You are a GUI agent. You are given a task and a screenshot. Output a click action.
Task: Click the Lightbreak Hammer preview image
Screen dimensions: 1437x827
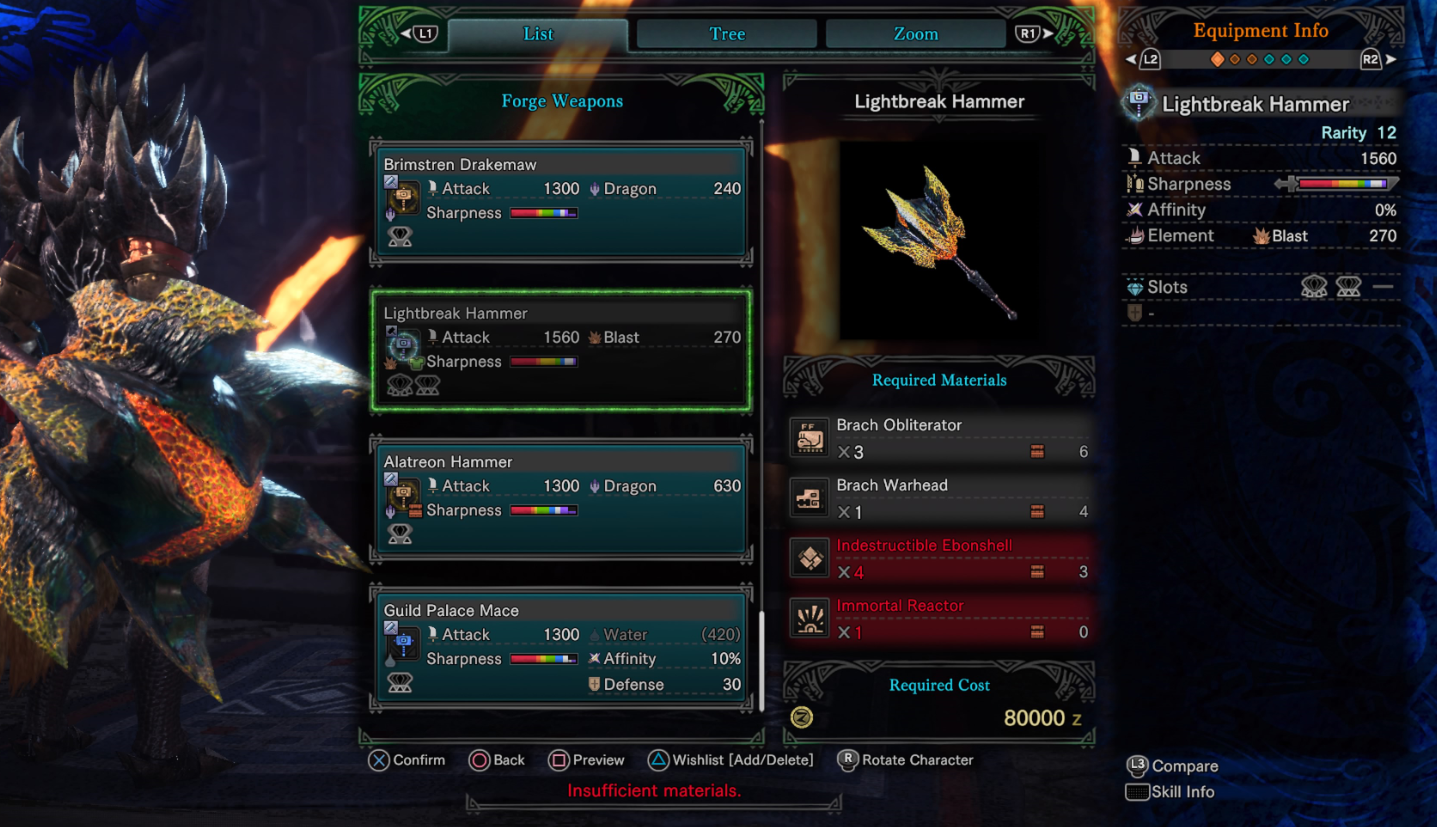(939, 243)
